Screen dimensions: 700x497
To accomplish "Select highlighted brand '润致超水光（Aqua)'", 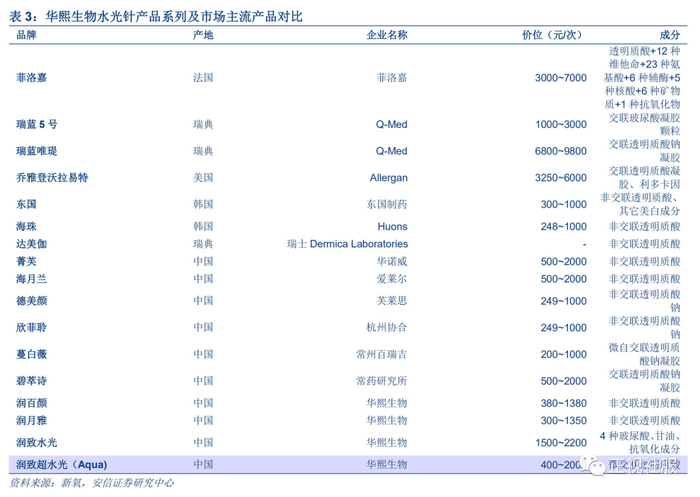I will tap(62, 464).
